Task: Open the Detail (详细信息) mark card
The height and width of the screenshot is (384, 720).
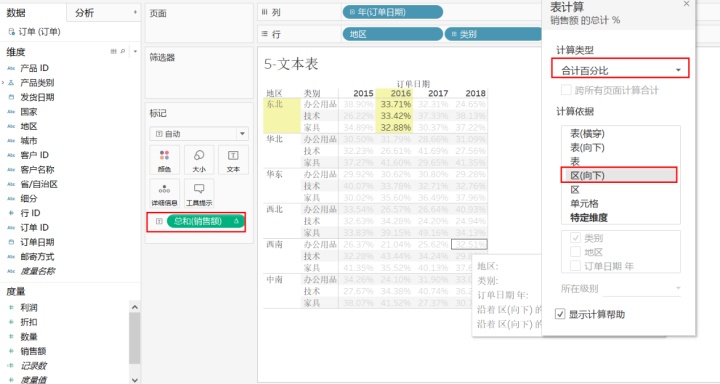Action: (x=164, y=193)
